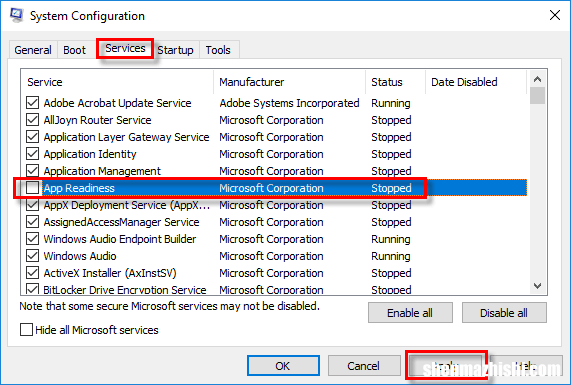Click Running status of Windows Audio
Image resolution: width=571 pixels, height=385 pixels.
(391, 256)
